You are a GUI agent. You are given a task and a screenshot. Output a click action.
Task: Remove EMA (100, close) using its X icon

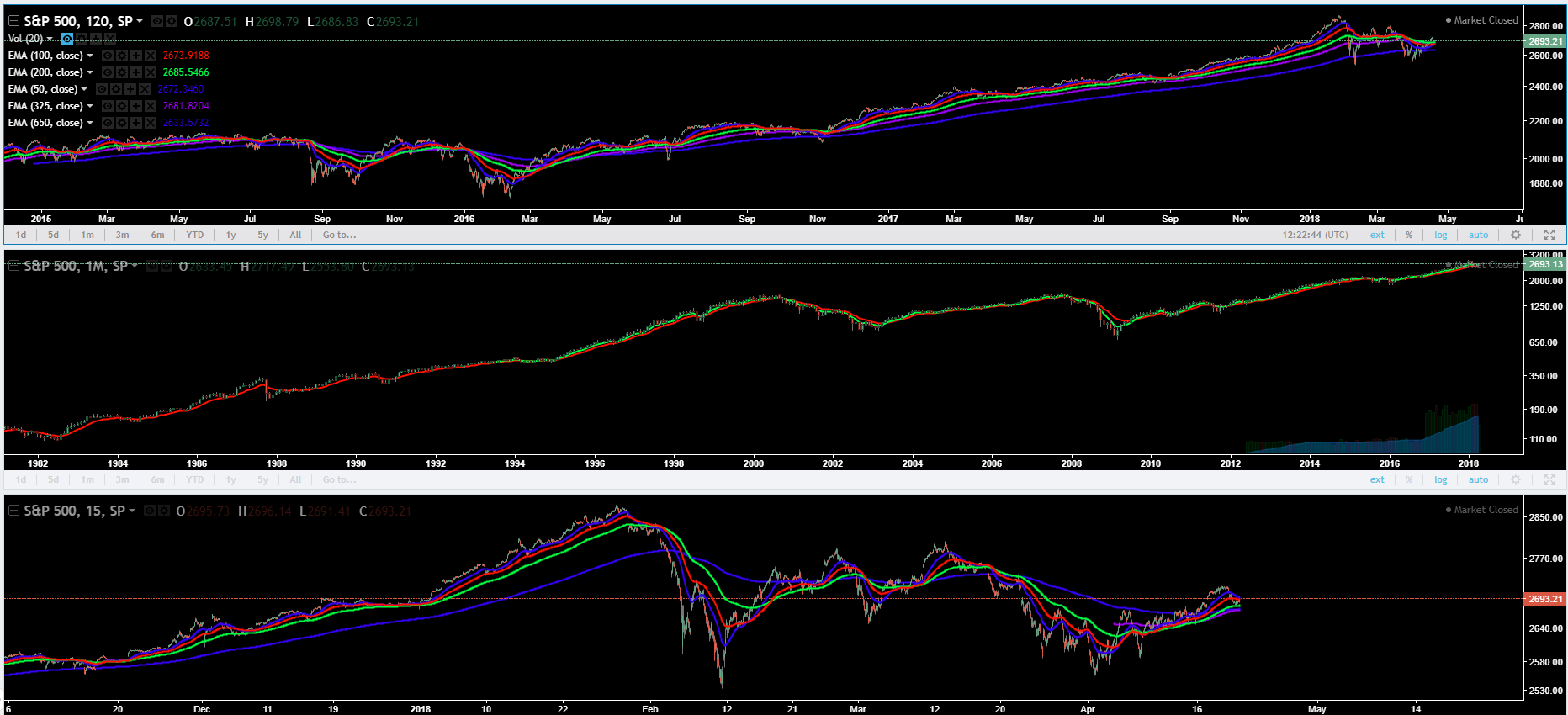(x=151, y=56)
